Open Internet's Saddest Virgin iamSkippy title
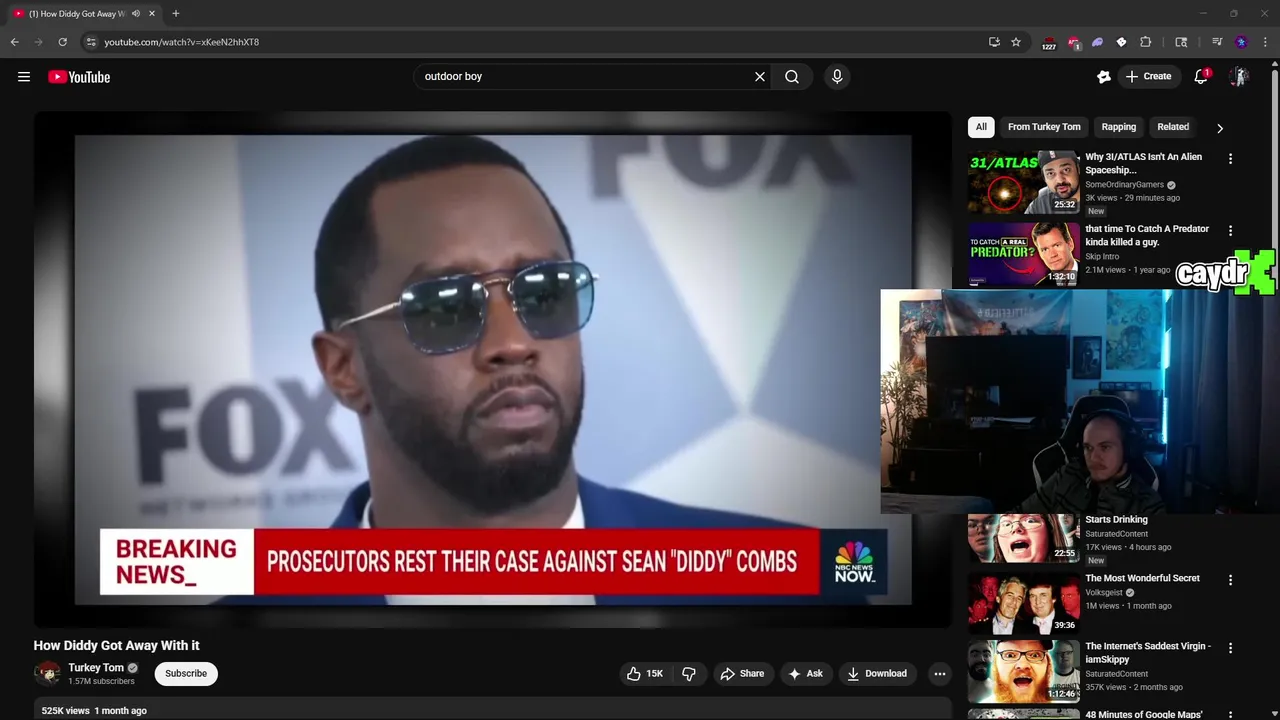 coord(1148,653)
